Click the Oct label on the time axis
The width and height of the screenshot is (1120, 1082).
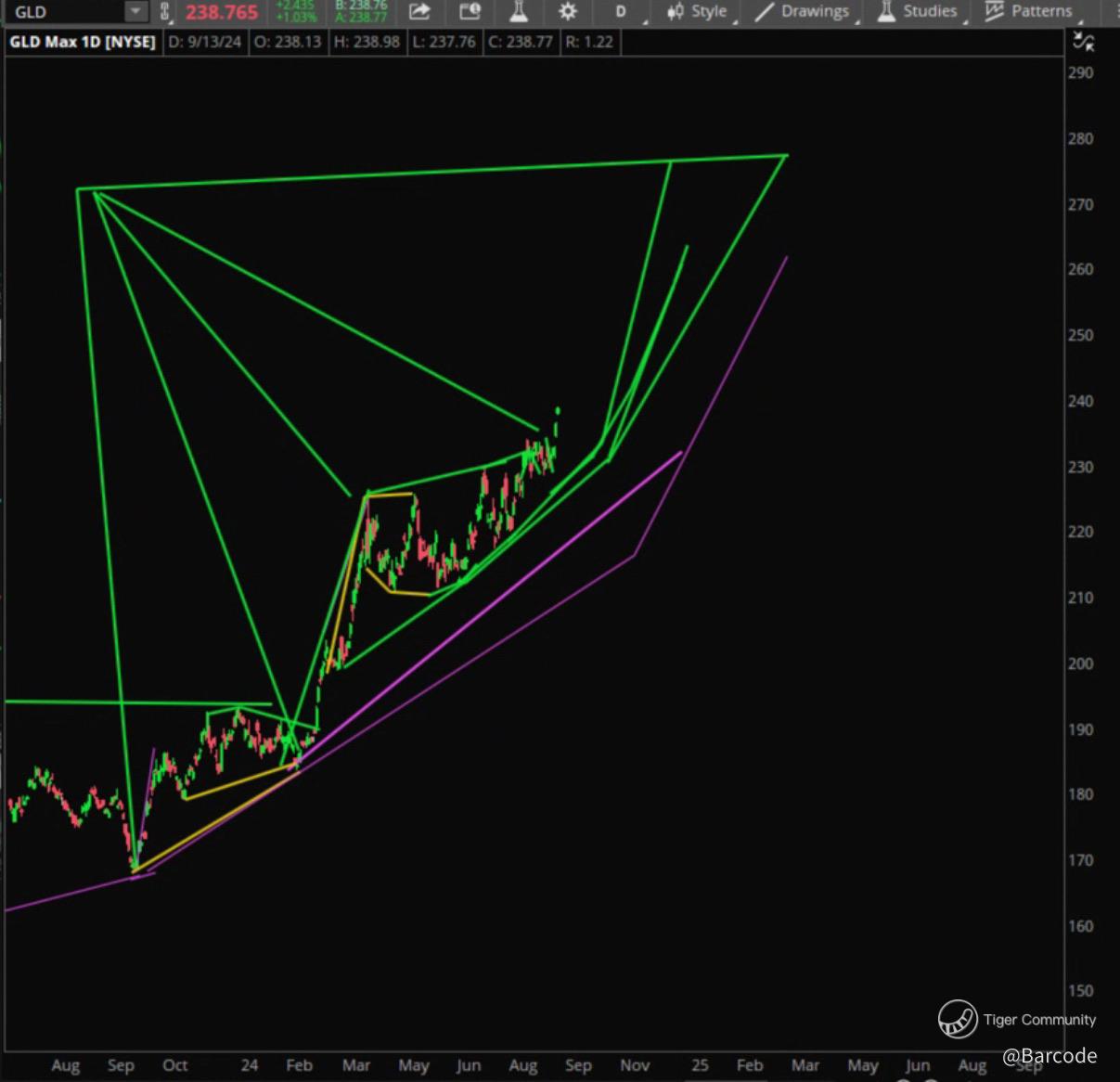coord(174,1065)
